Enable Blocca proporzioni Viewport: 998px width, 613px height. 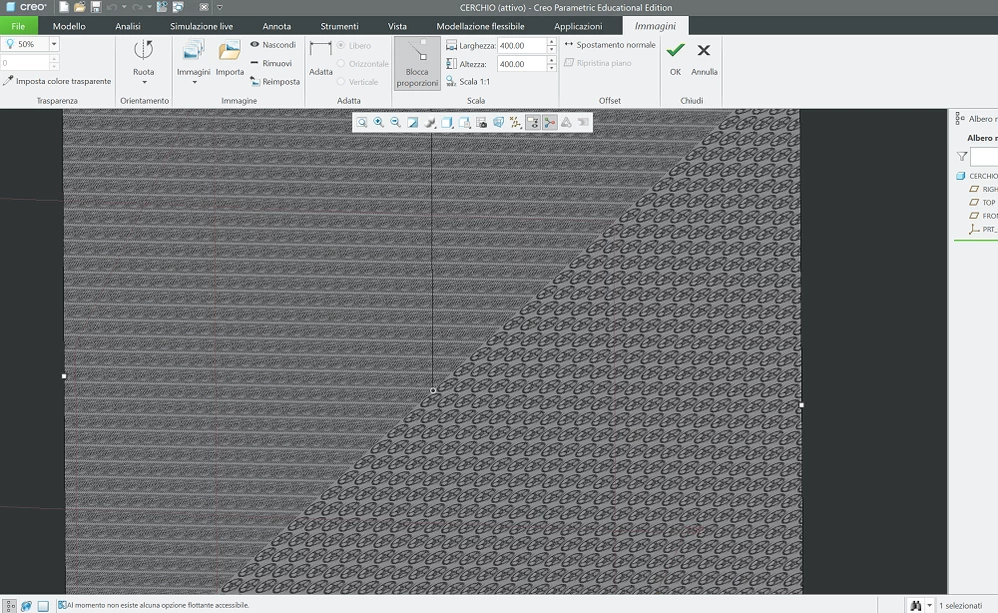point(416,62)
